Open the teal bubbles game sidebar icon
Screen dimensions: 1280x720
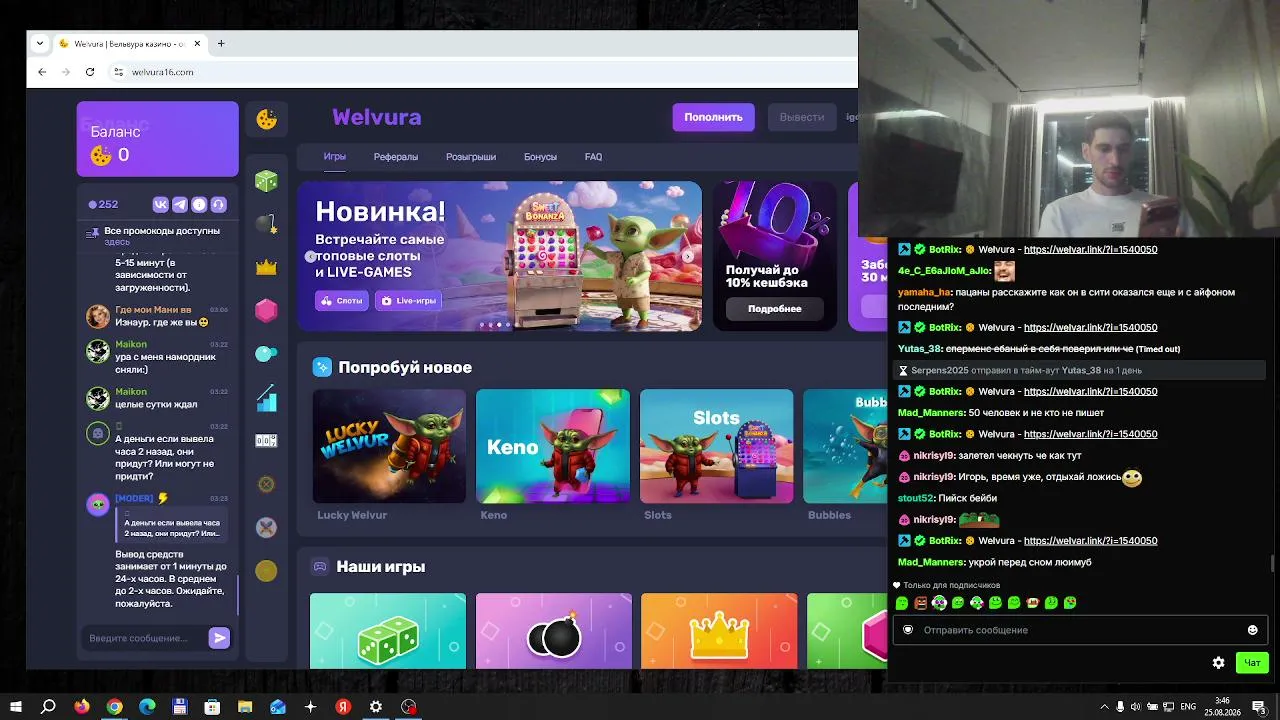pyautogui.click(x=266, y=353)
